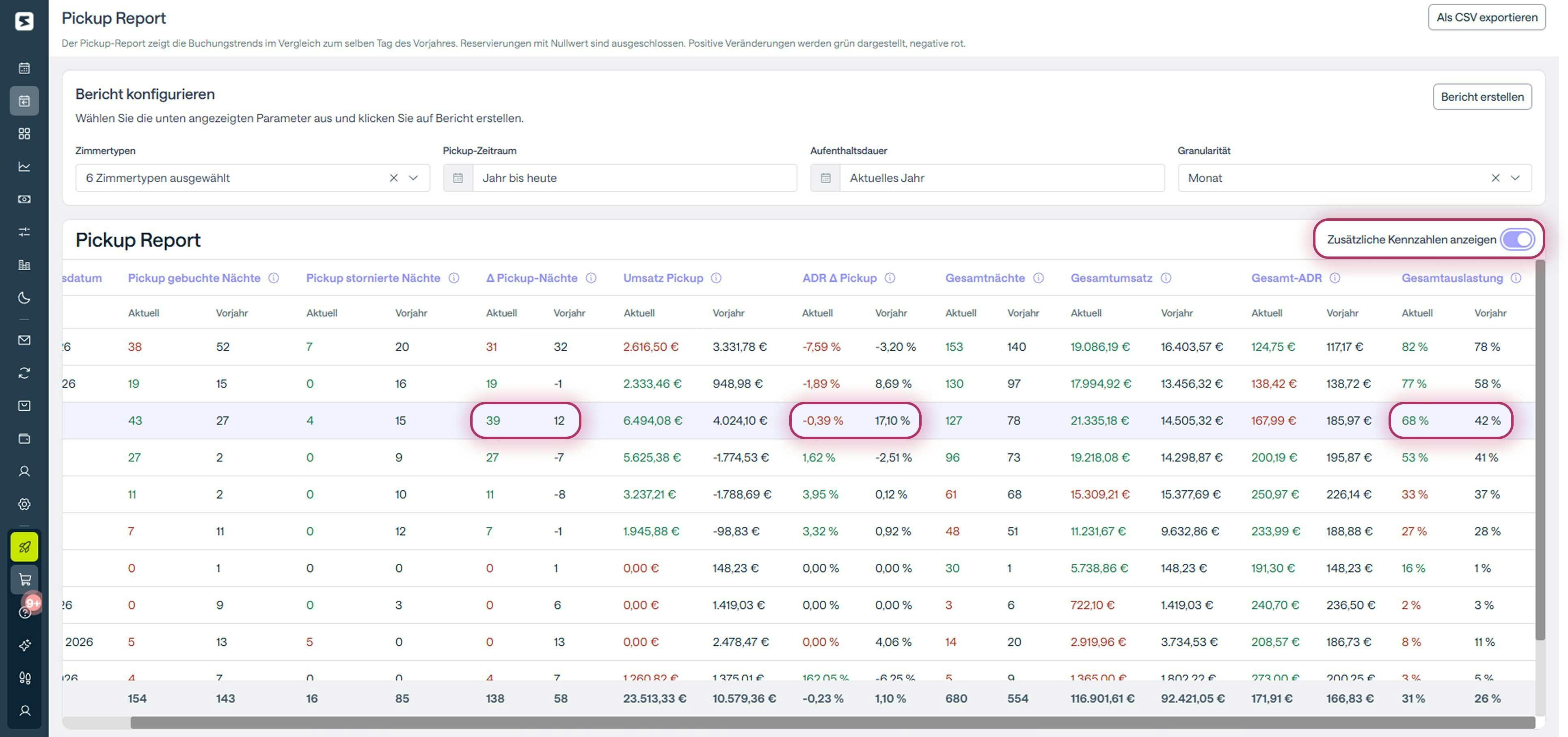Screen dimensions: 1568x737
Task: Open the help icon with the 9+ badge
Action: coord(24,612)
